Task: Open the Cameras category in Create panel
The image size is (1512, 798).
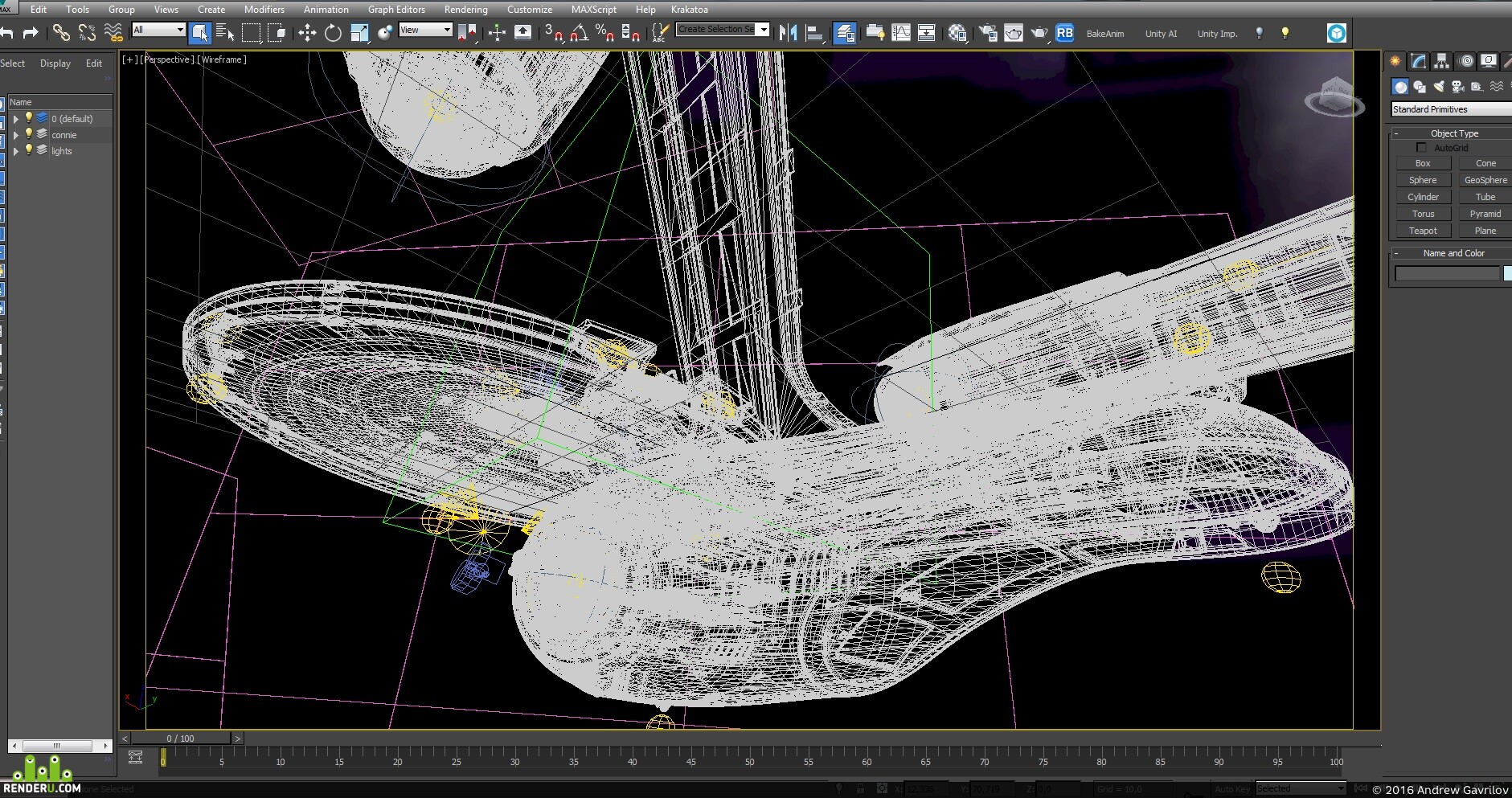Action: tap(1457, 86)
